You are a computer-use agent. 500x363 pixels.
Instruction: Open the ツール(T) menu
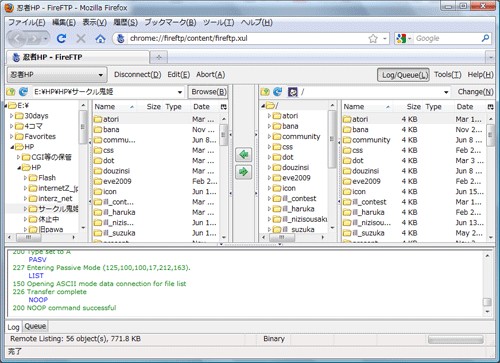219,22
